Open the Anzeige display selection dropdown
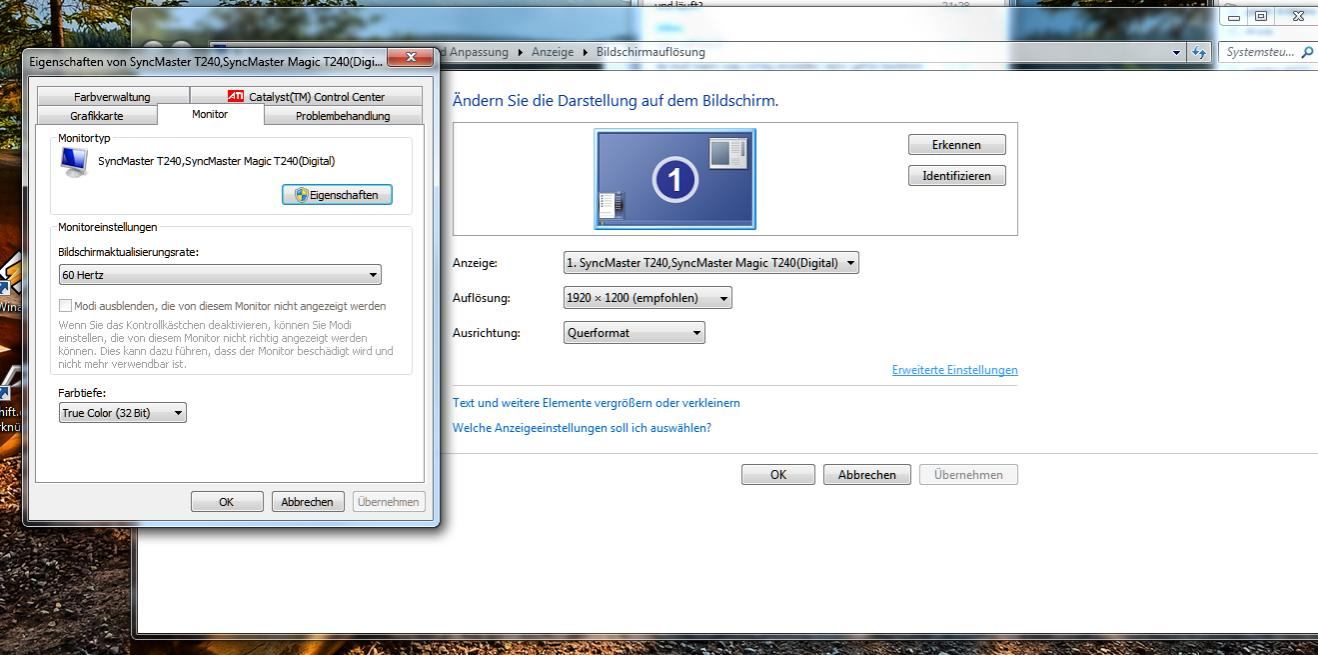Screen dimensions: 1318x655 (x=711, y=263)
